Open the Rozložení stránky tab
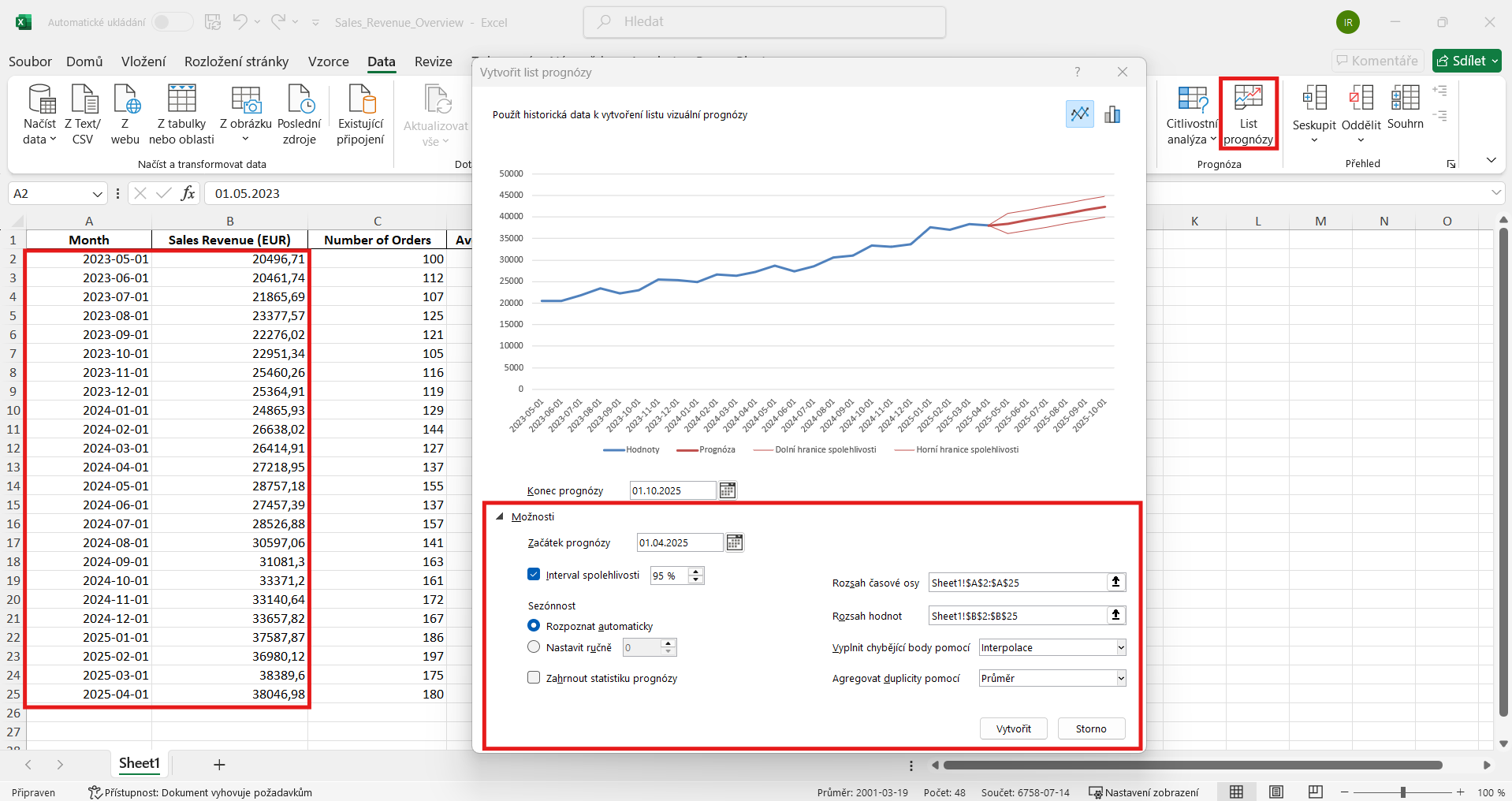This screenshot has height=801, width=1512. (x=236, y=61)
